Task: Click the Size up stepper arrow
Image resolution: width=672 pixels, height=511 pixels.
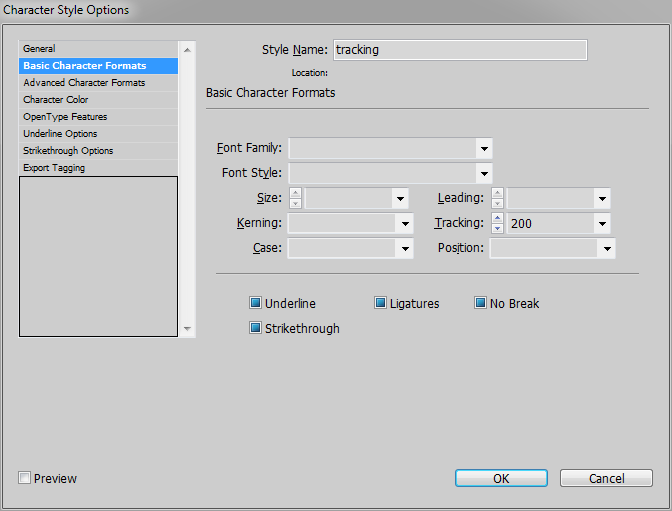Action: click(x=295, y=193)
